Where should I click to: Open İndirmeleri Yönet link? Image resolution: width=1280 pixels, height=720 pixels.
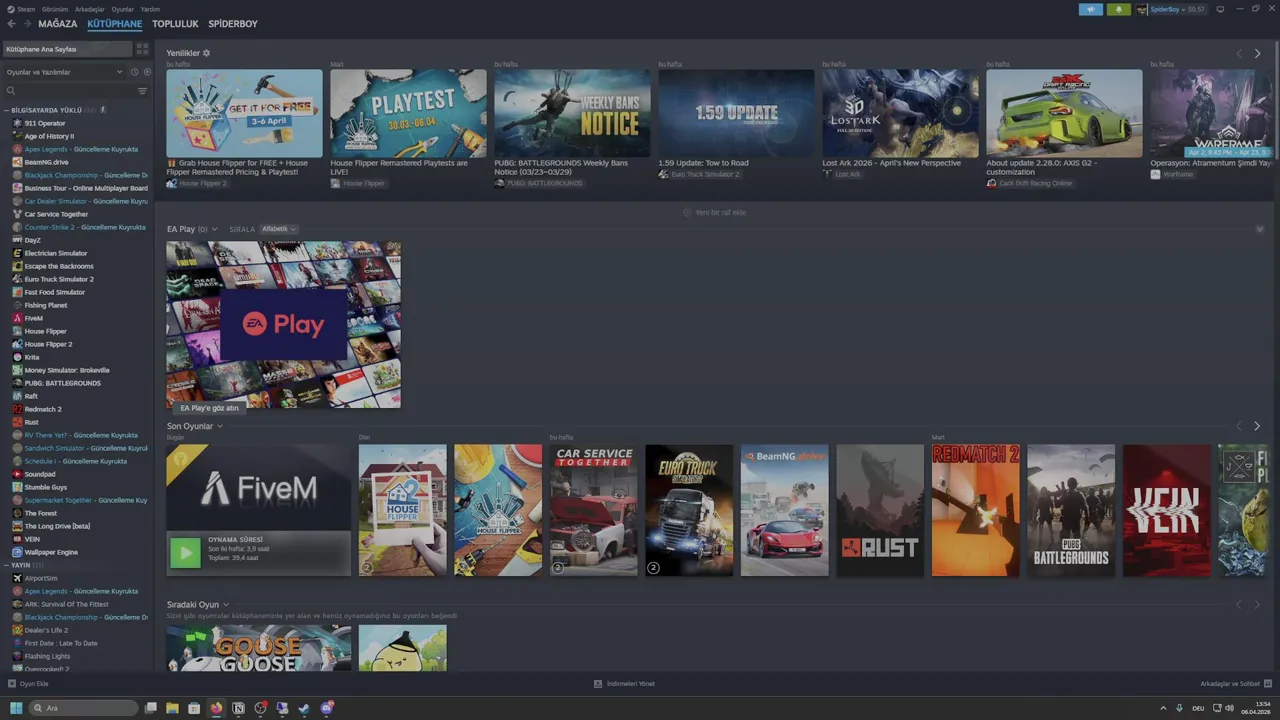click(x=631, y=684)
